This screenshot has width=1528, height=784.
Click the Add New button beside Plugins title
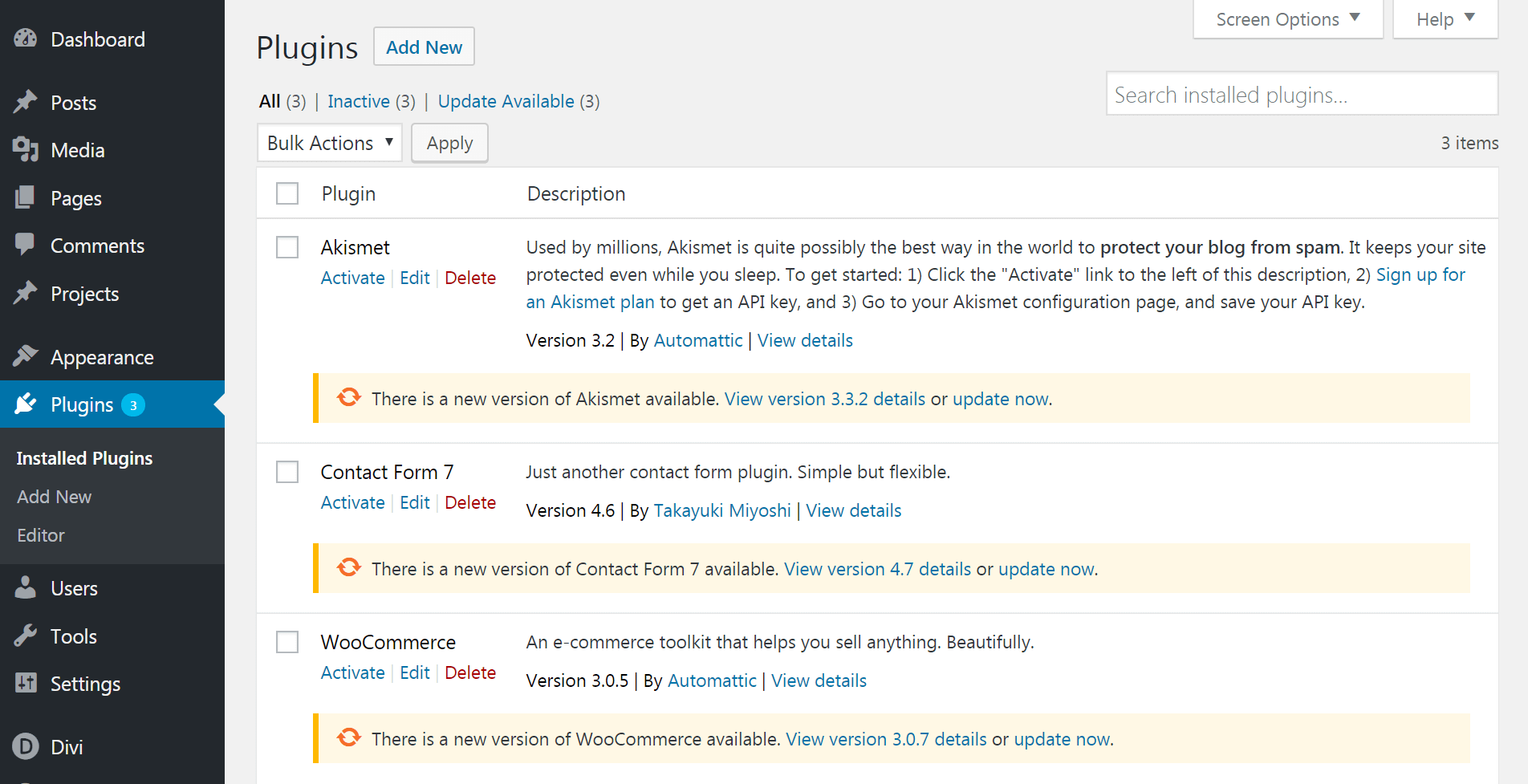tap(424, 47)
